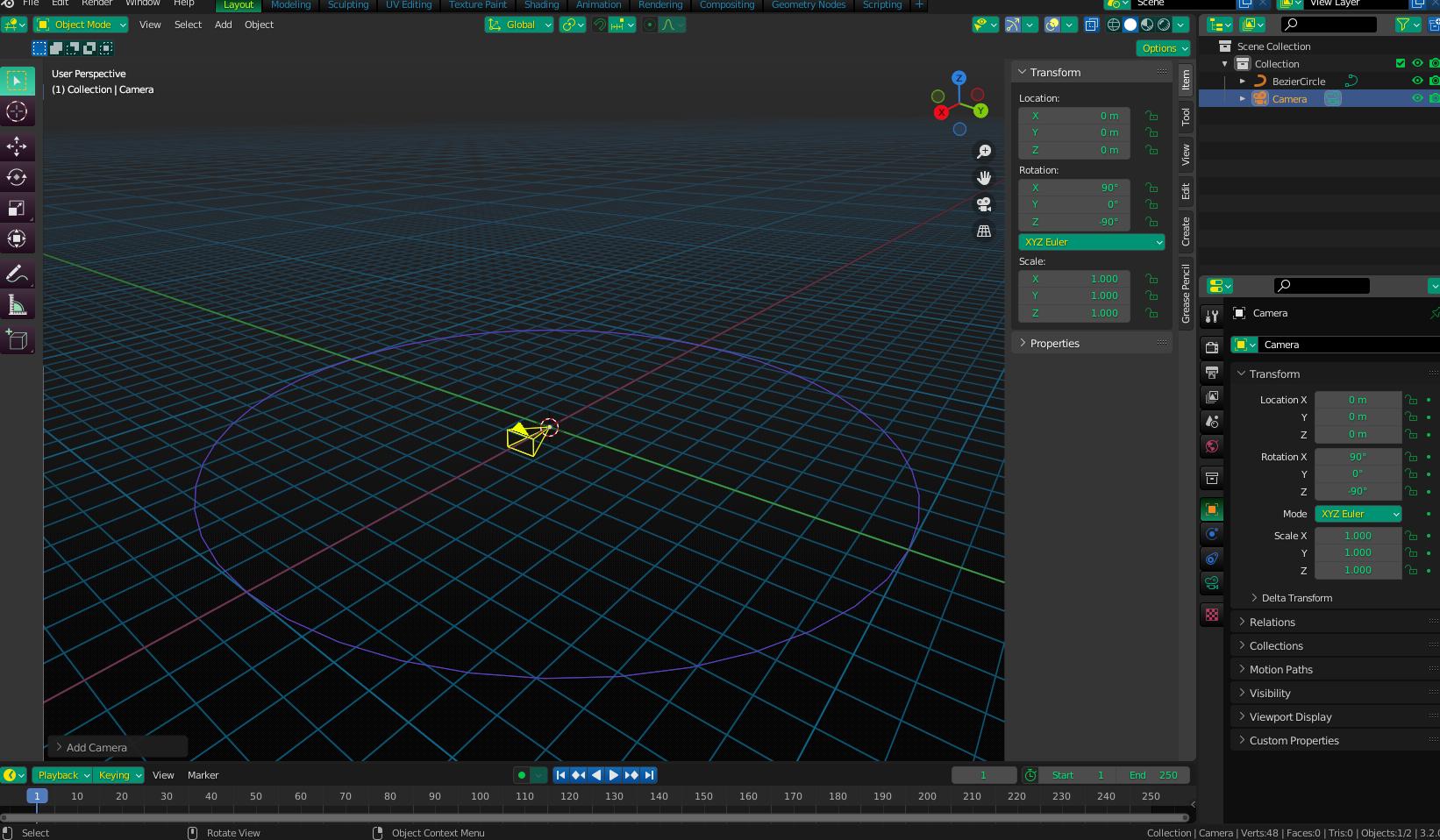Open the Scene properties tab
The image size is (1440, 840).
1212,421
